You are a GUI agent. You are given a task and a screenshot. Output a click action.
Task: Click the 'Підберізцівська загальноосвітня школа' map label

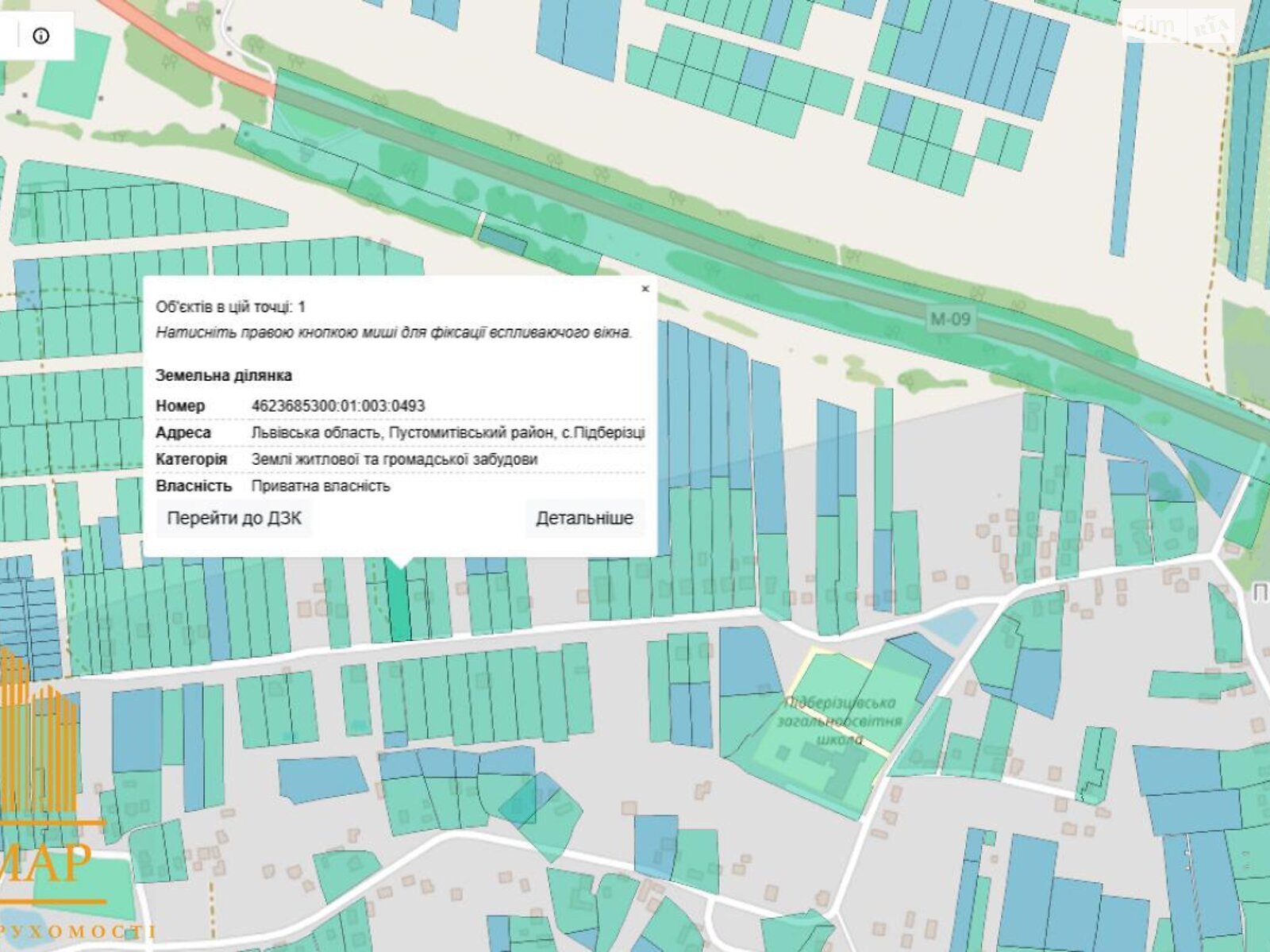841,720
